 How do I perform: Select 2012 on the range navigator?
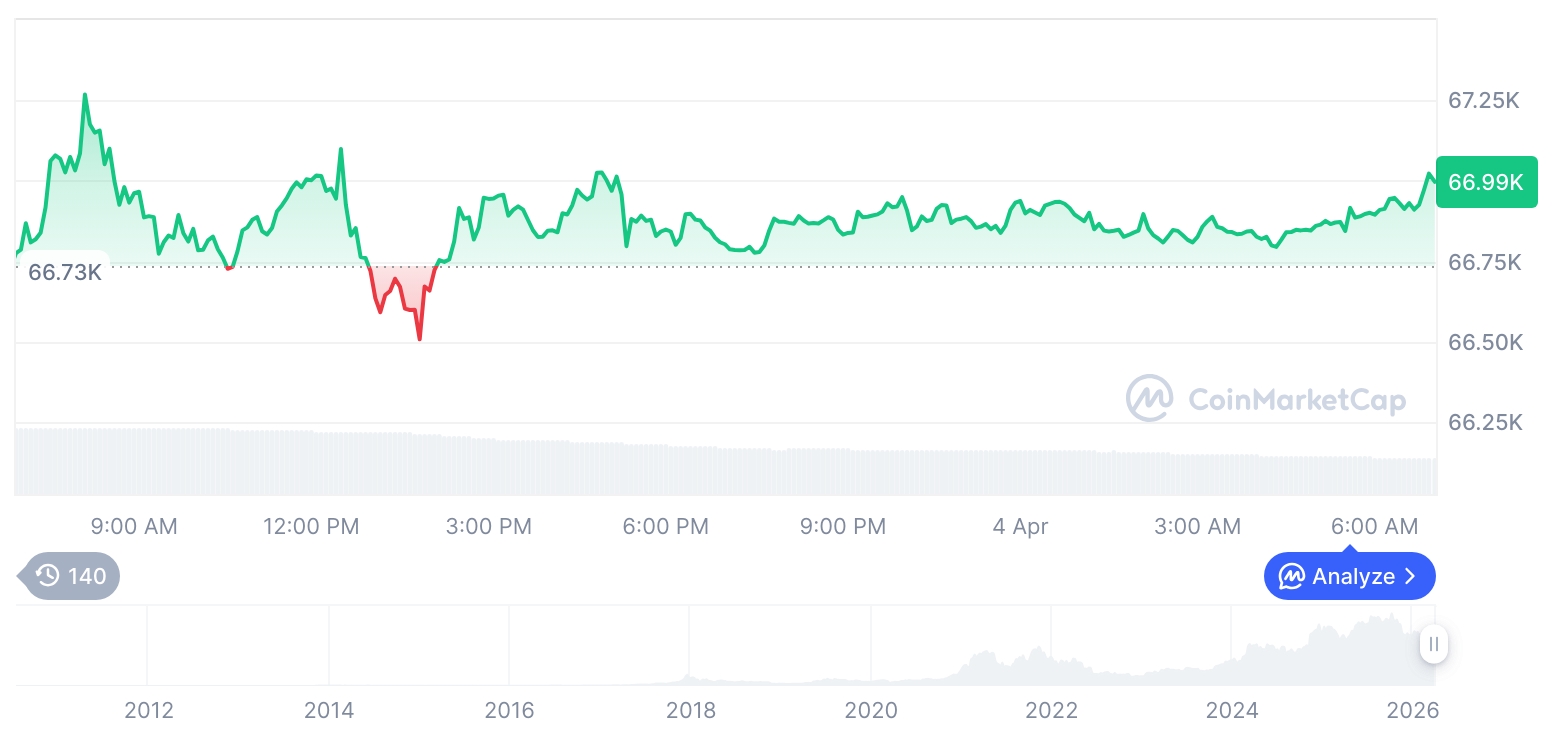pos(148,711)
